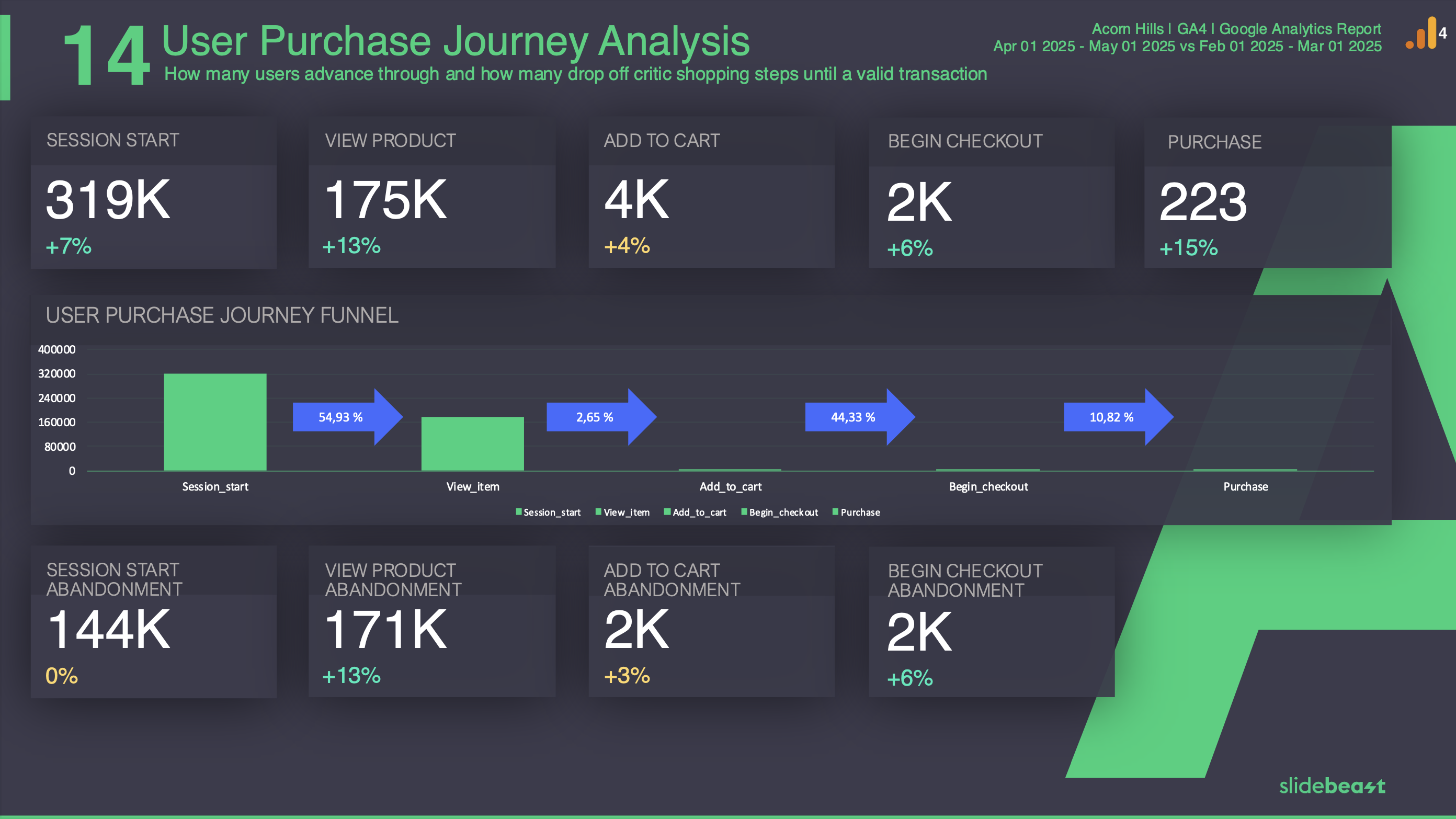Click the Begin_checkout legend entry
The width and height of the screenshot is (1456, 819).
coord(780,512)
